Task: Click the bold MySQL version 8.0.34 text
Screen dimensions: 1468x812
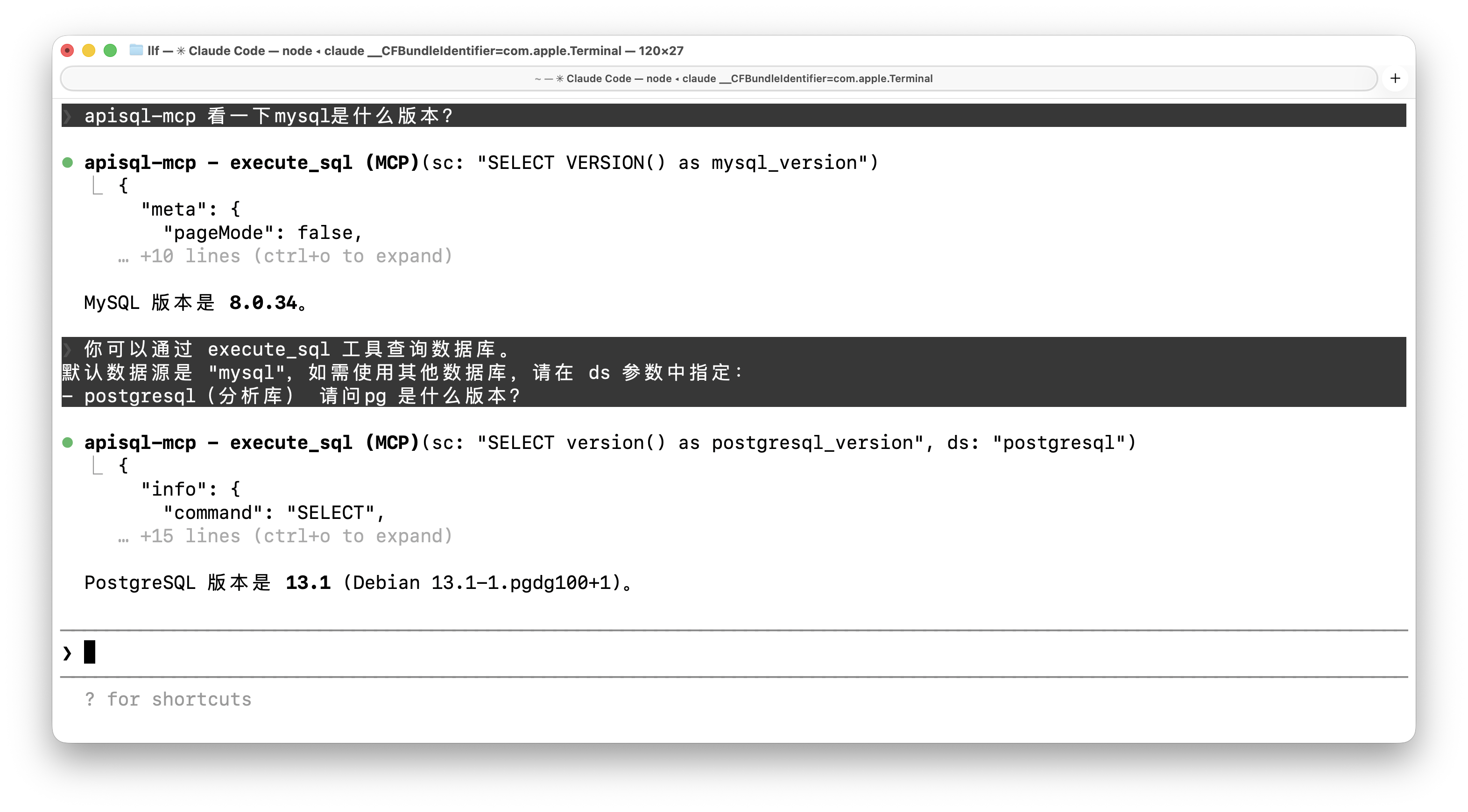Action: [263, 303]
